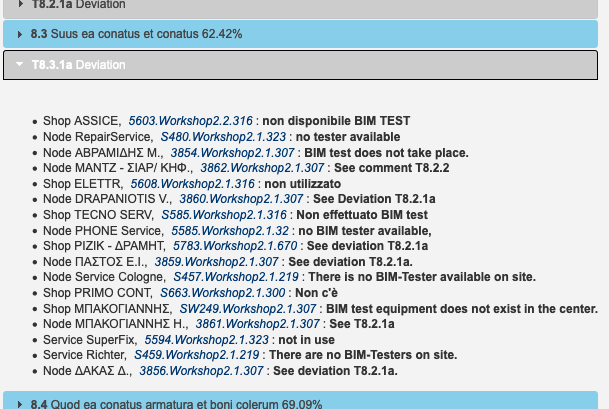The width and height of the screenshot is (609, 409).
Task: Click link S585.Workshop2.1.316
Action: [x=224, y=215]
